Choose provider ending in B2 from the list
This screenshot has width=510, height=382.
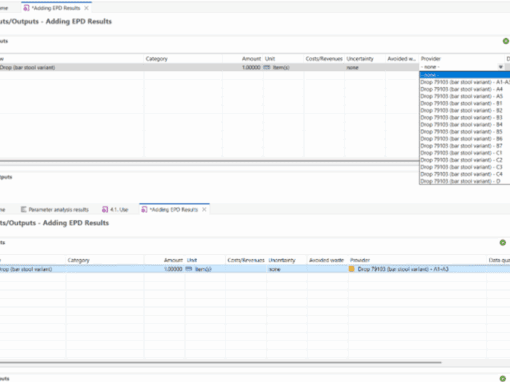coord(464,110)
